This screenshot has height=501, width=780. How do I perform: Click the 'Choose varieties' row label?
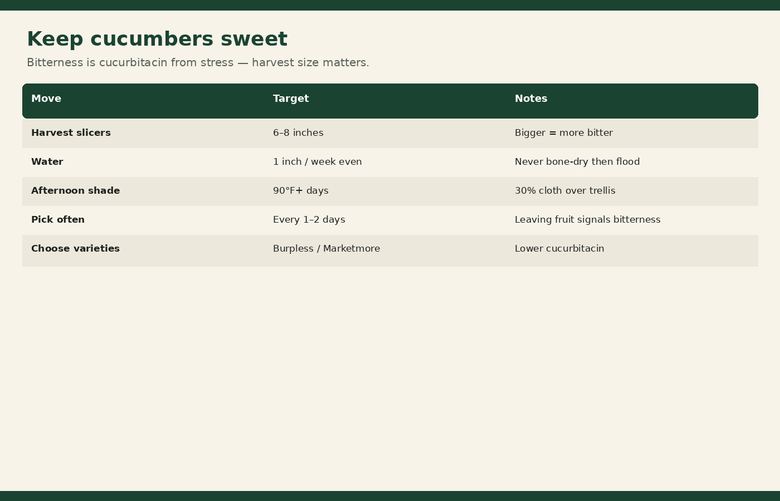click(76, 248)
